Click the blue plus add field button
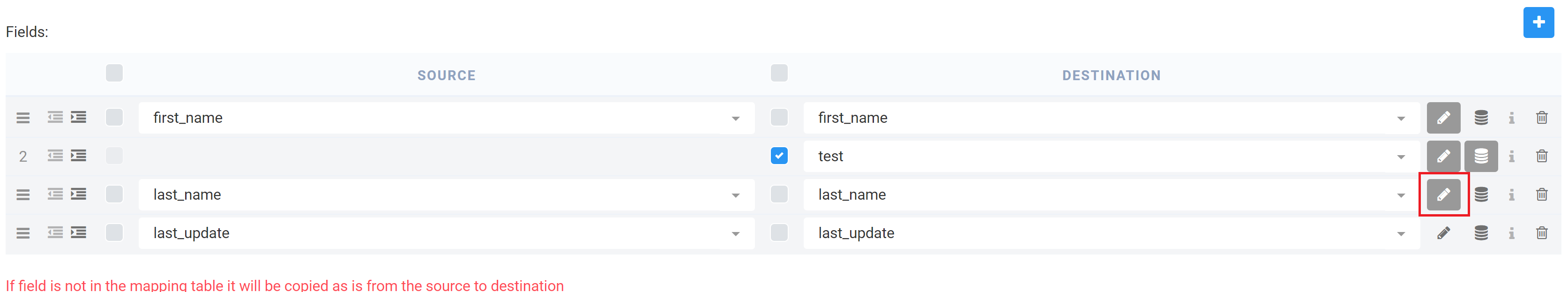Viewport: 1568px width, 292px height. (1538, 22)
